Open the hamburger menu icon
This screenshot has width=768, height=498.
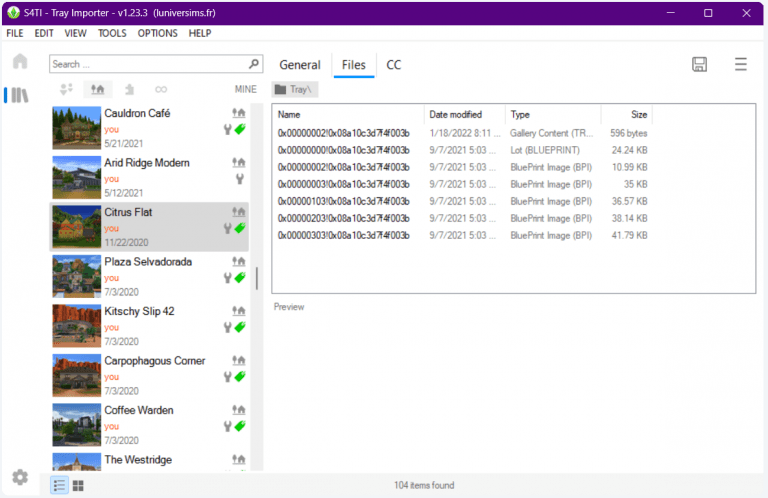[741, 64]
